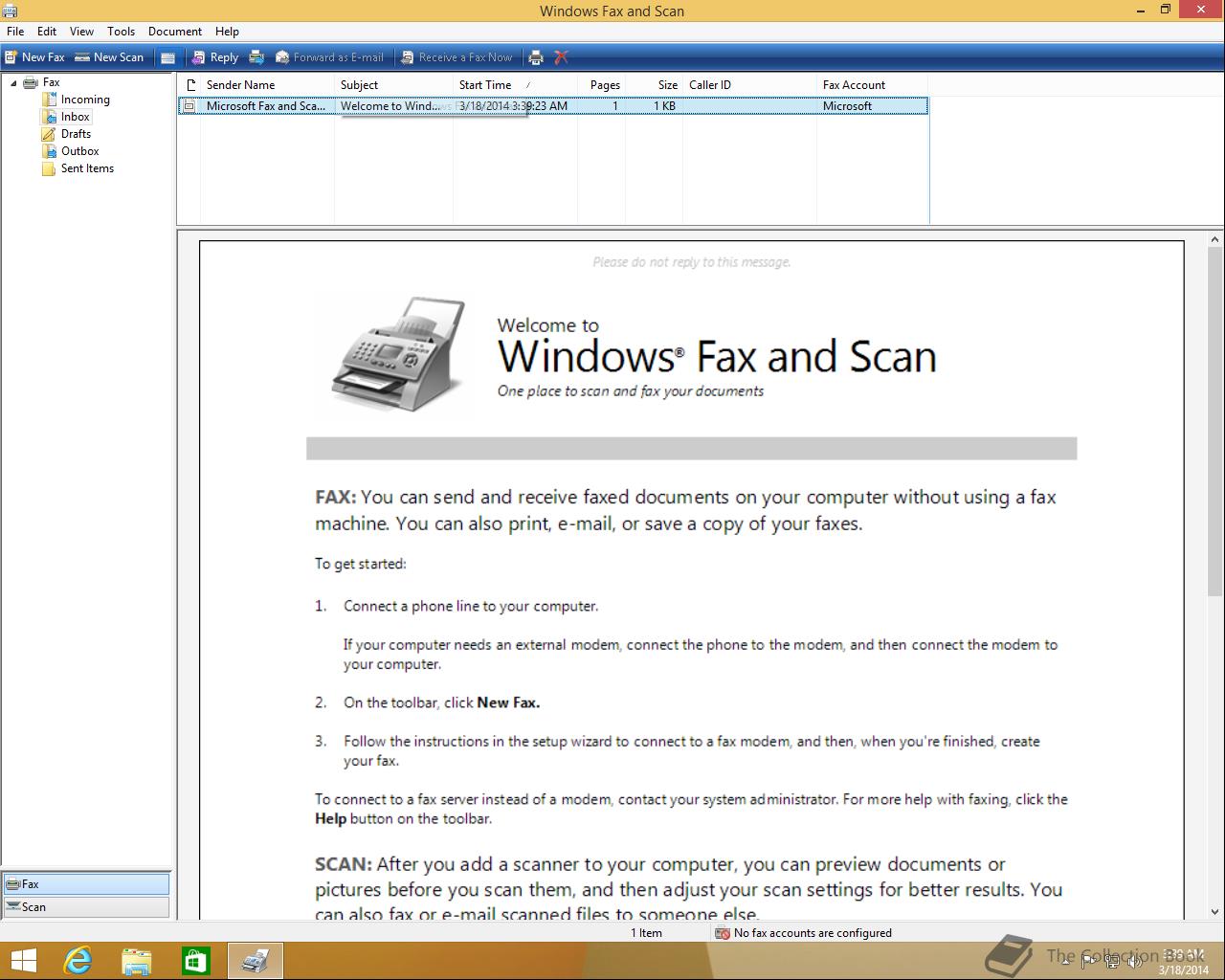Viewport: 1225px width, 980px height.
Task: Click the 1 Item status text
Action: tap(646, 933)
